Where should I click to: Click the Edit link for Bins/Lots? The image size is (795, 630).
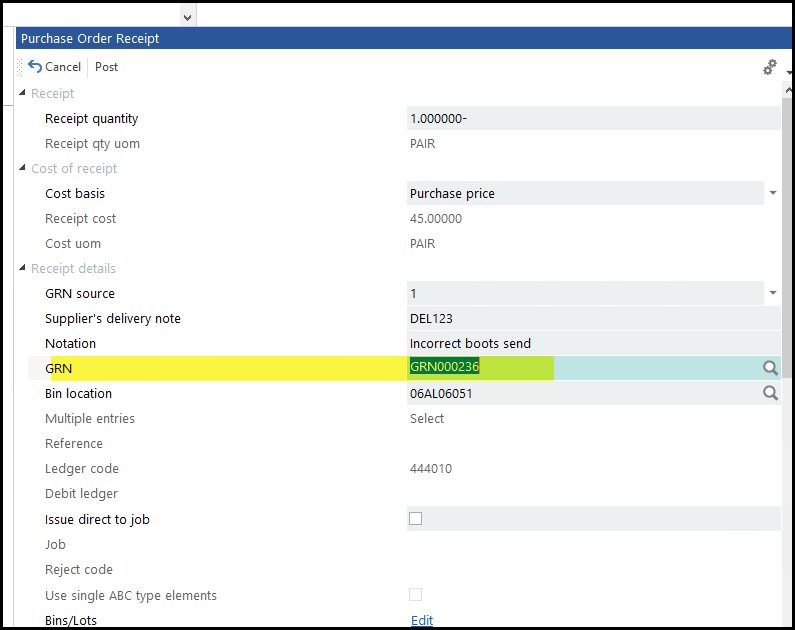(422, 620)
